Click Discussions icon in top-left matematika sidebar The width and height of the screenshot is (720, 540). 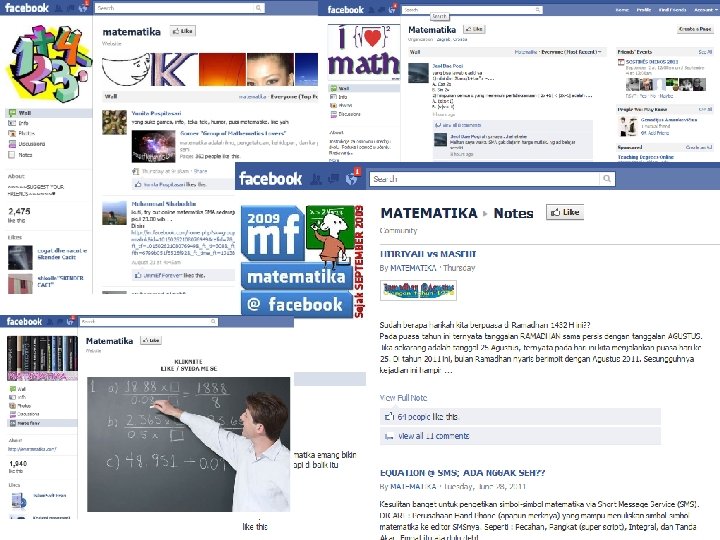(12, 144)
